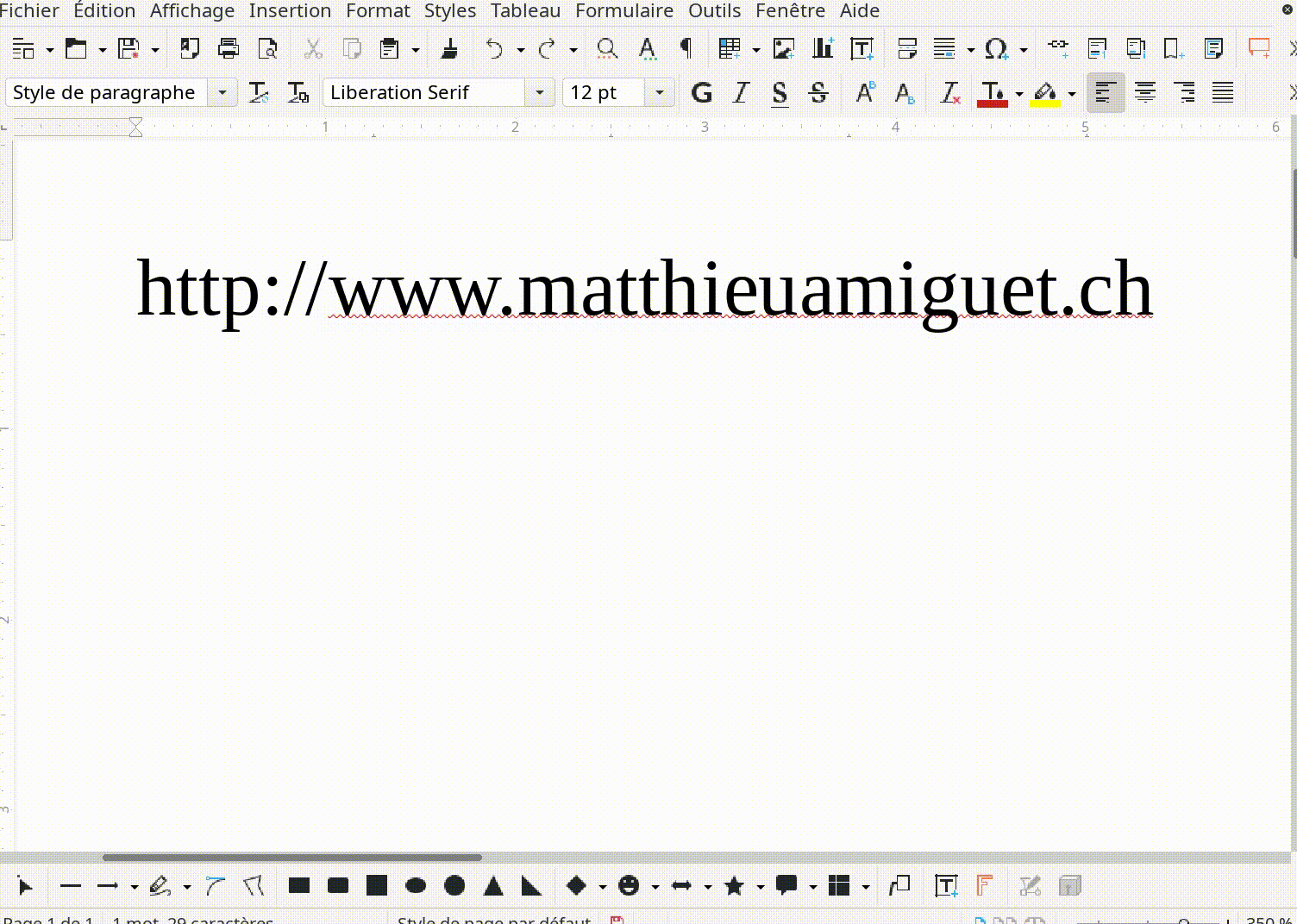Insert a chart from the toolbar
This screenshot has width=1297, height=924.
(x=823, y=48)
